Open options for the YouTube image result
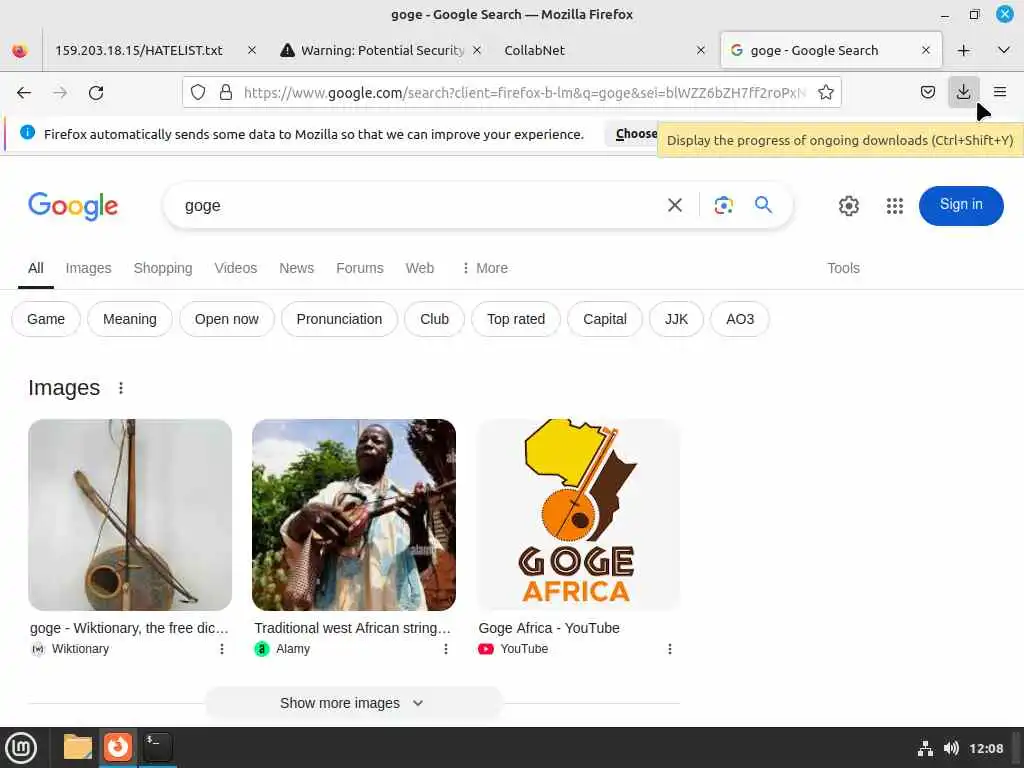Image resolution: width=1024 pixels, height=768 pixels. (x=669, y=648)
